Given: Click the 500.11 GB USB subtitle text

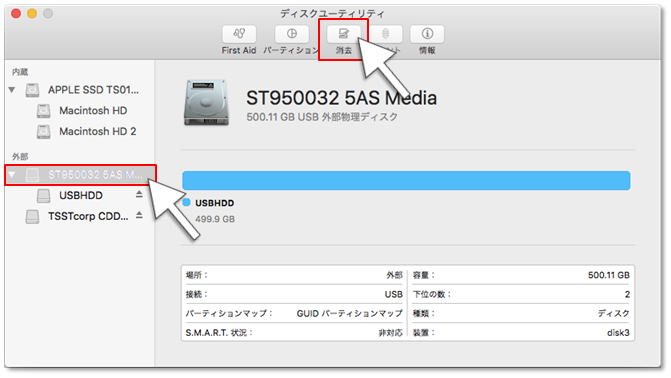Looking at the screenshot, I should (322, 117).
